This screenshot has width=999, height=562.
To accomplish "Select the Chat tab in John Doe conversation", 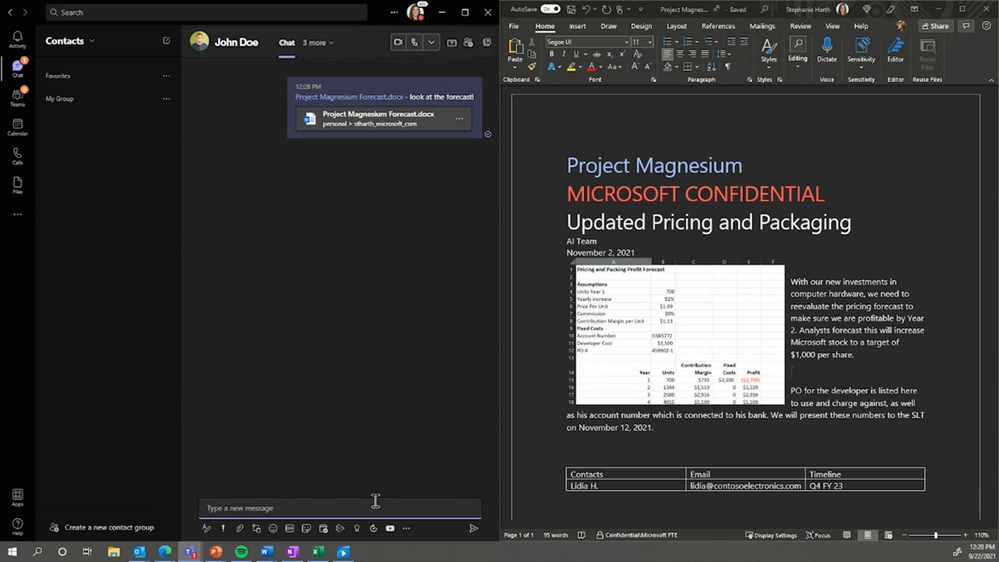I will point(287,43).
